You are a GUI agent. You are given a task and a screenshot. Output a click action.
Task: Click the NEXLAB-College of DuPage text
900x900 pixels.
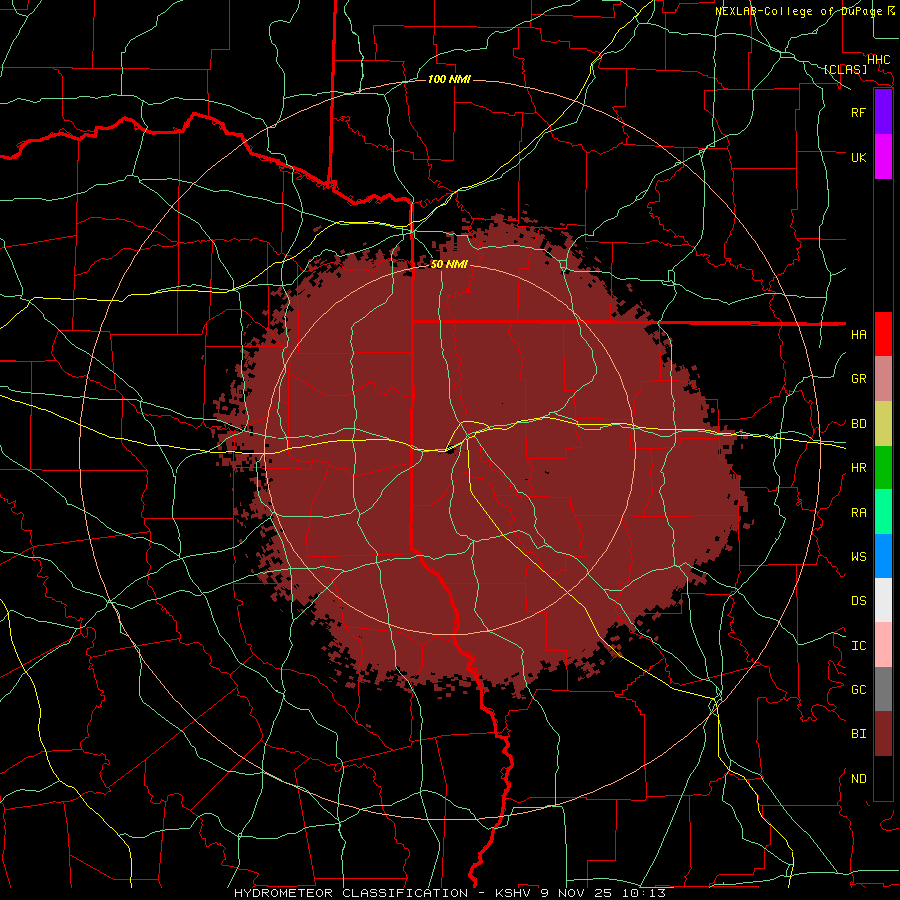pyautogui.click(x=800, y=11)
